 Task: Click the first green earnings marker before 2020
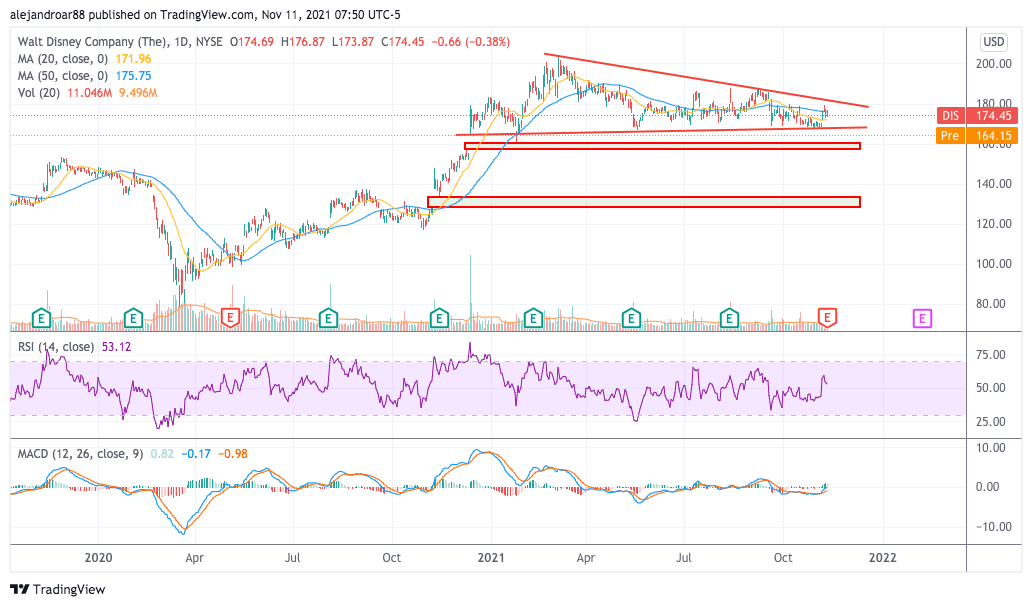pyautogui.click(x=41, y=319)
